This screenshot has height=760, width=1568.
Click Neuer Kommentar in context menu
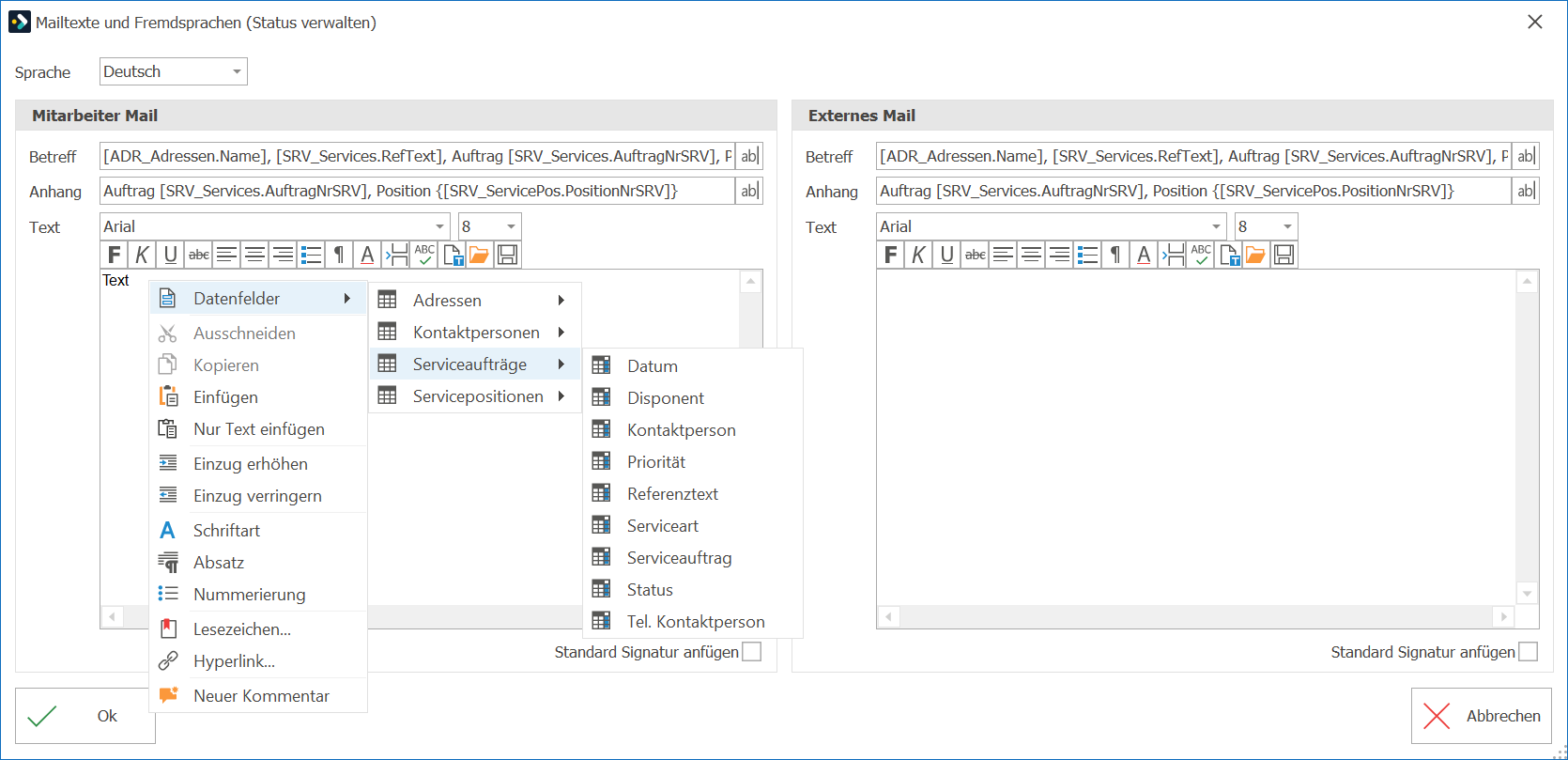(x=258, y=696)
